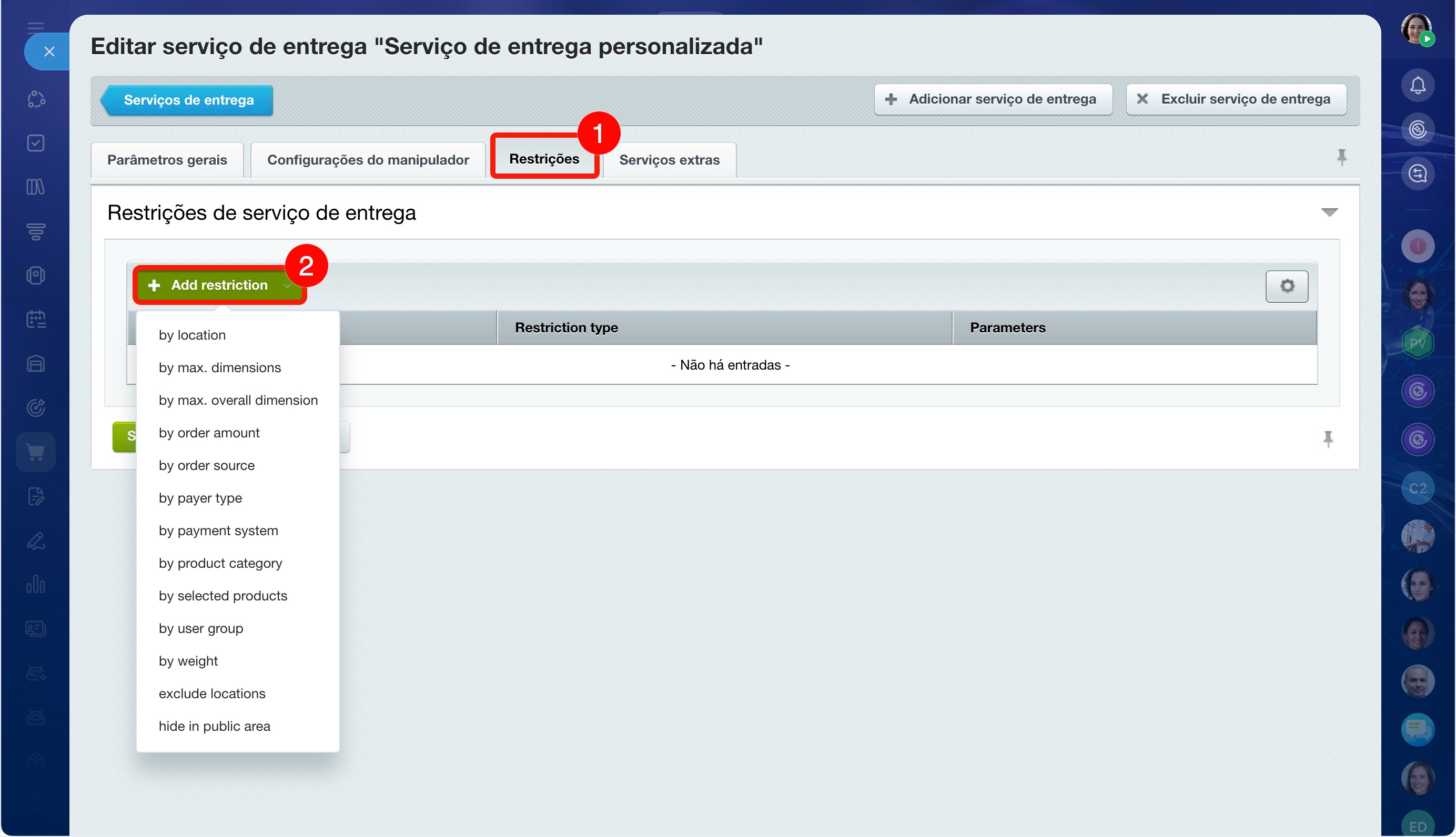Click Excluir serviço de entrega button
The height and width of the screenshot is (837, 1456).
(1236, 99)
